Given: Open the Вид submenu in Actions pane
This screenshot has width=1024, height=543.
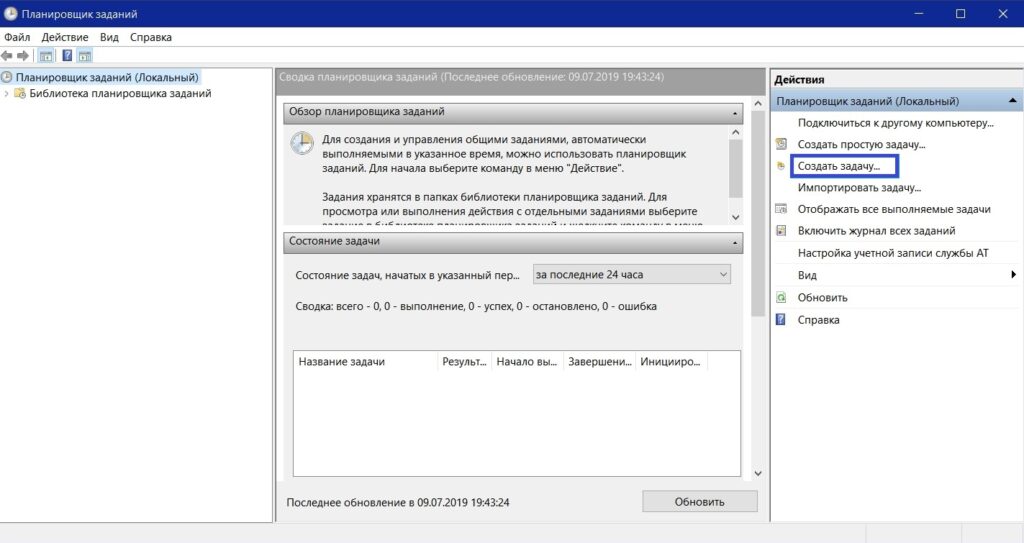Looking at the screenshot, I should pyautogui.click(x=897, y=275).
